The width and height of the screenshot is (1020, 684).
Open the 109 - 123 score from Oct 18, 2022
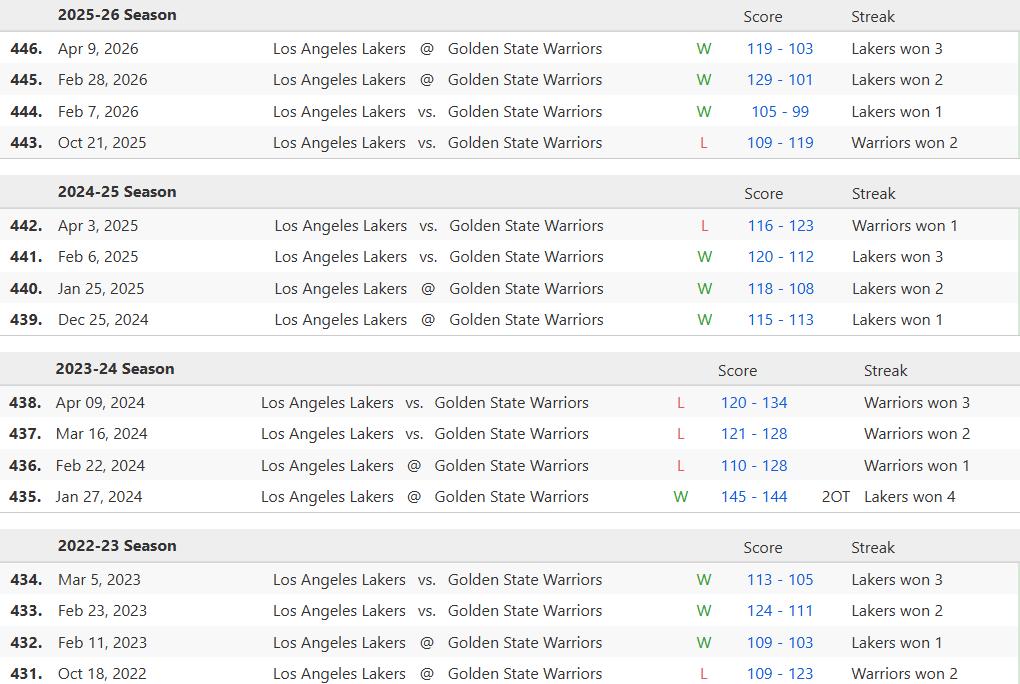tap(779, 674)
